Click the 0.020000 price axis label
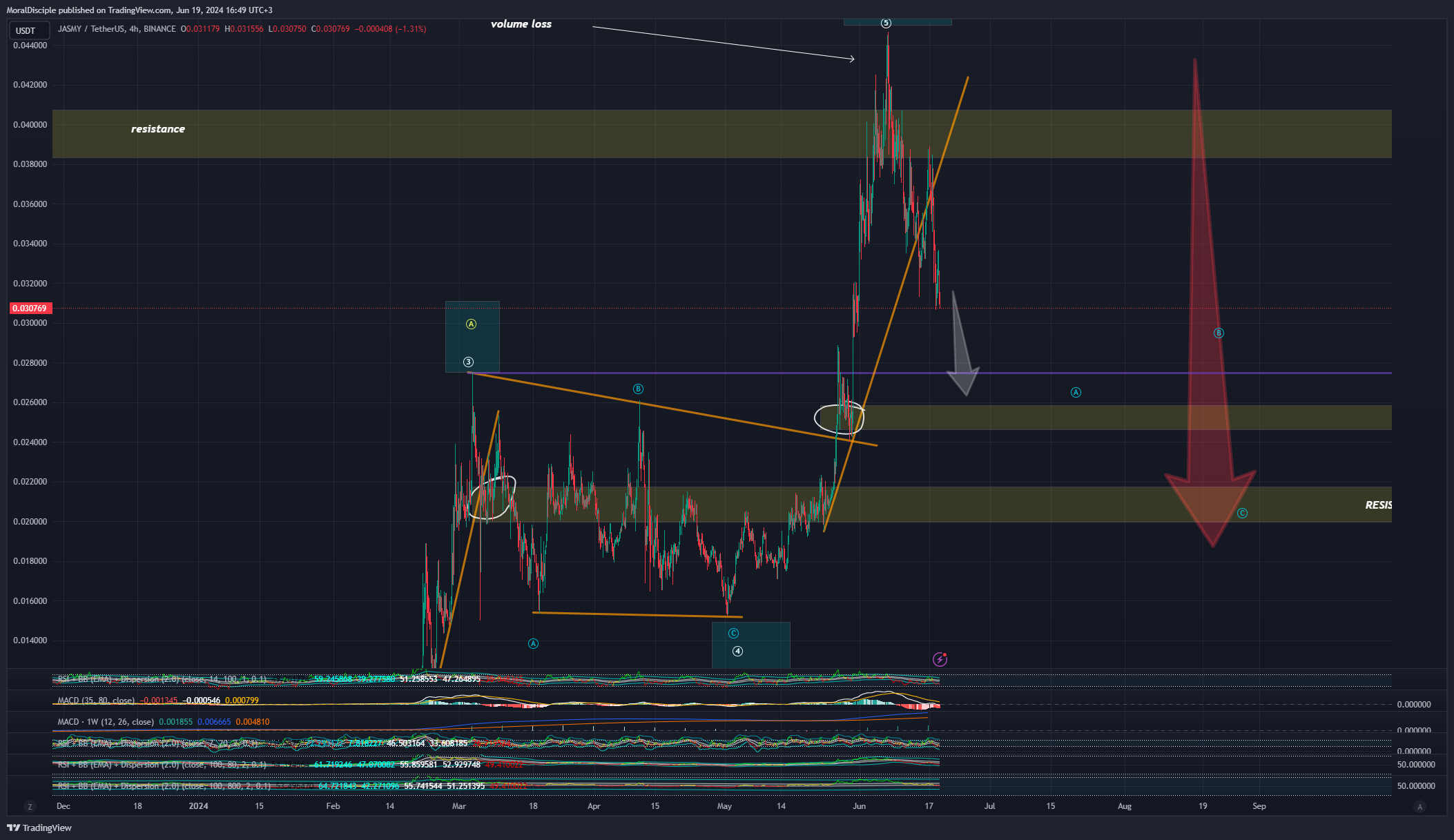Screen dimensions: 1454x840 (x=30, y=522)
